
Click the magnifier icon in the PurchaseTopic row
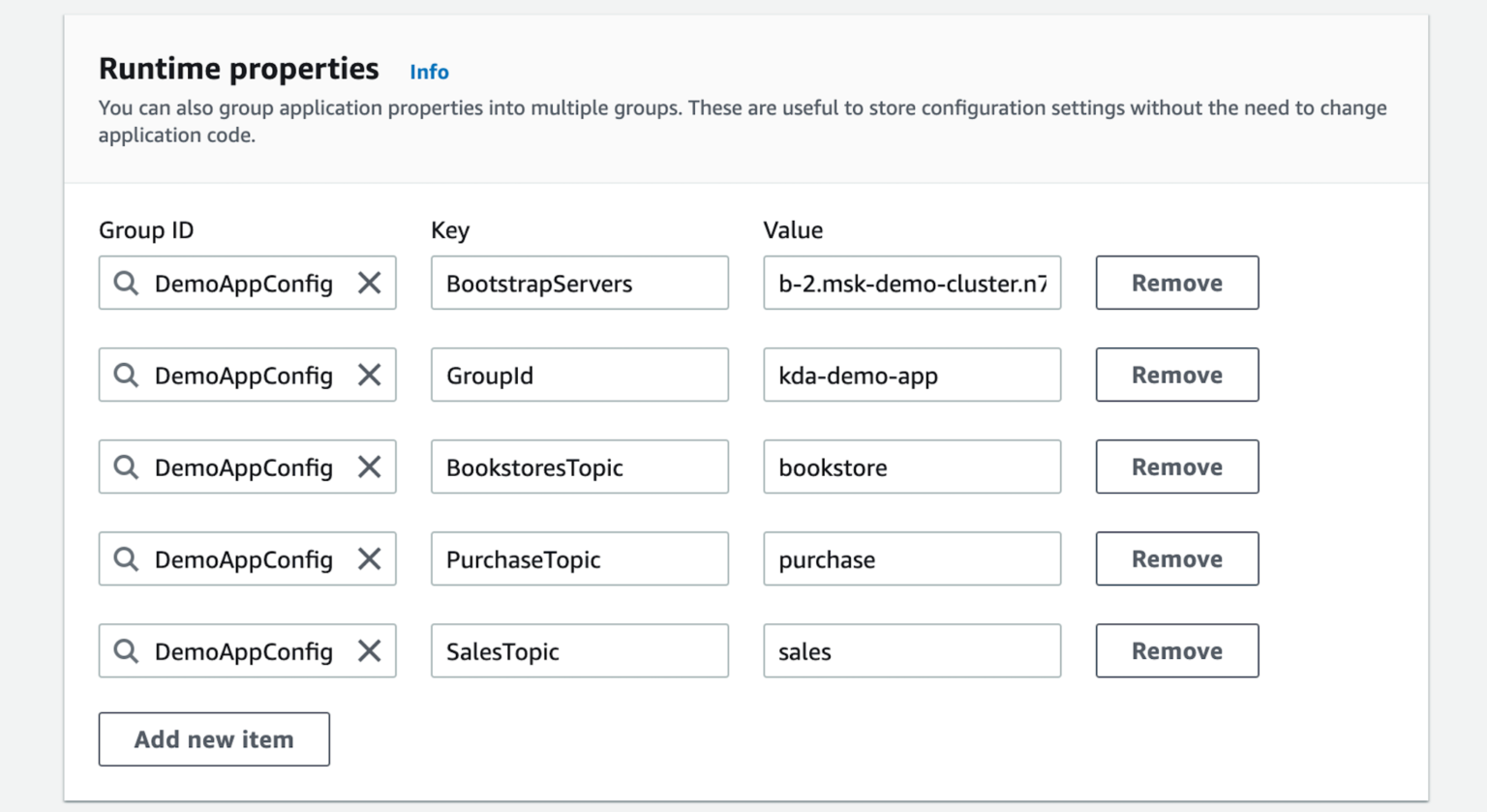tap(126, 558)
